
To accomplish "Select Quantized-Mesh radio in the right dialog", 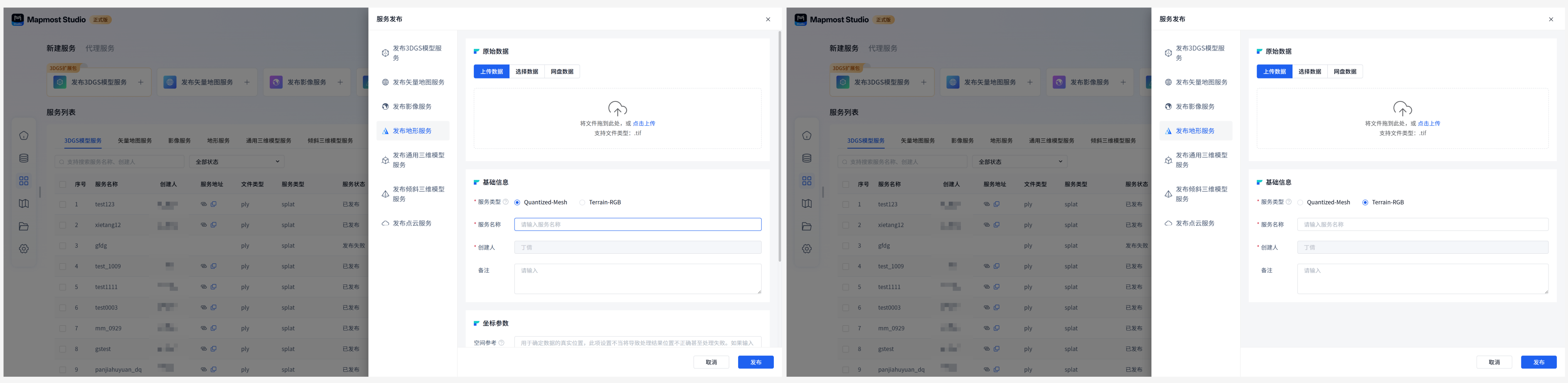I will [1300, 203].
